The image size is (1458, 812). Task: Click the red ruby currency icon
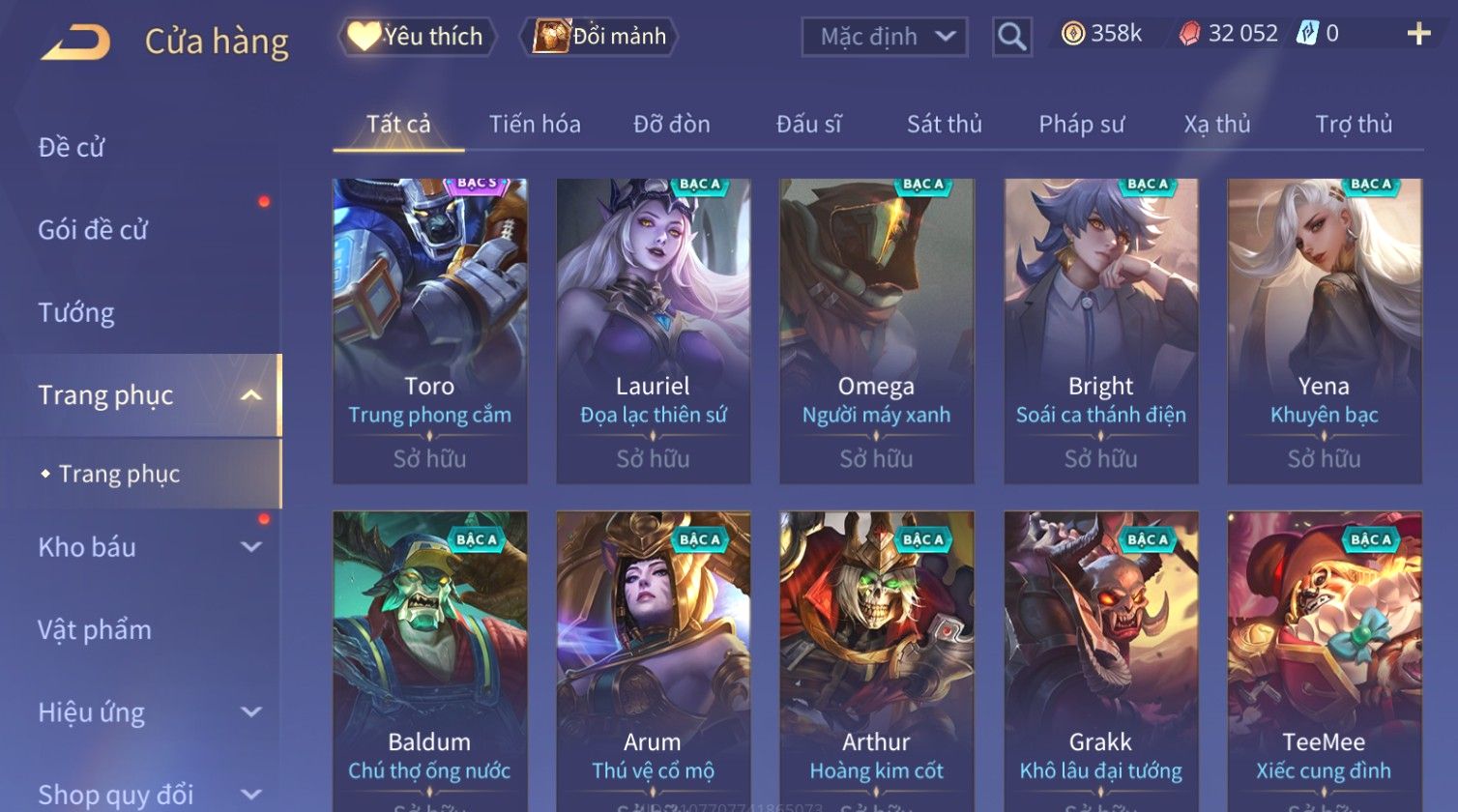(x=1189, y=34)
